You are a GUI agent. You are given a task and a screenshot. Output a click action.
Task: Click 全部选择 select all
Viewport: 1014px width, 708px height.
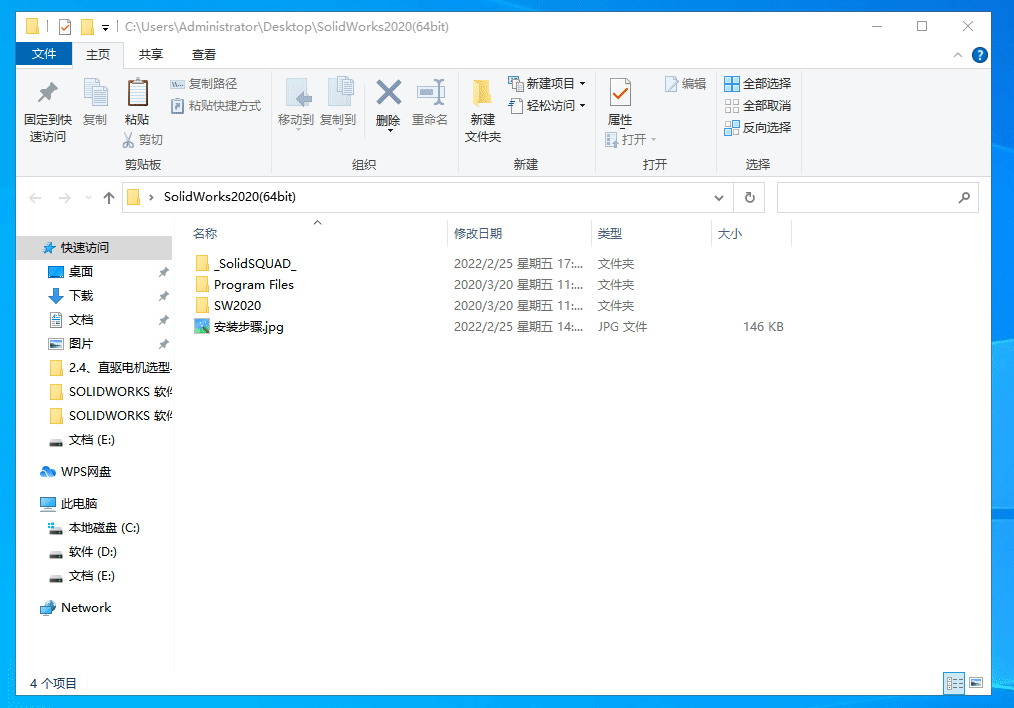pos(757,84)
